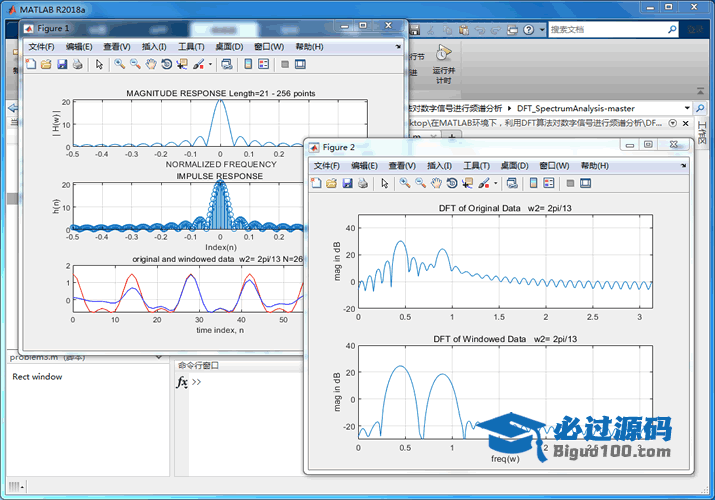This screenshot has height=500, width=715.
Task: Click search magnifier in documentation field
Action: coord(672,30)
